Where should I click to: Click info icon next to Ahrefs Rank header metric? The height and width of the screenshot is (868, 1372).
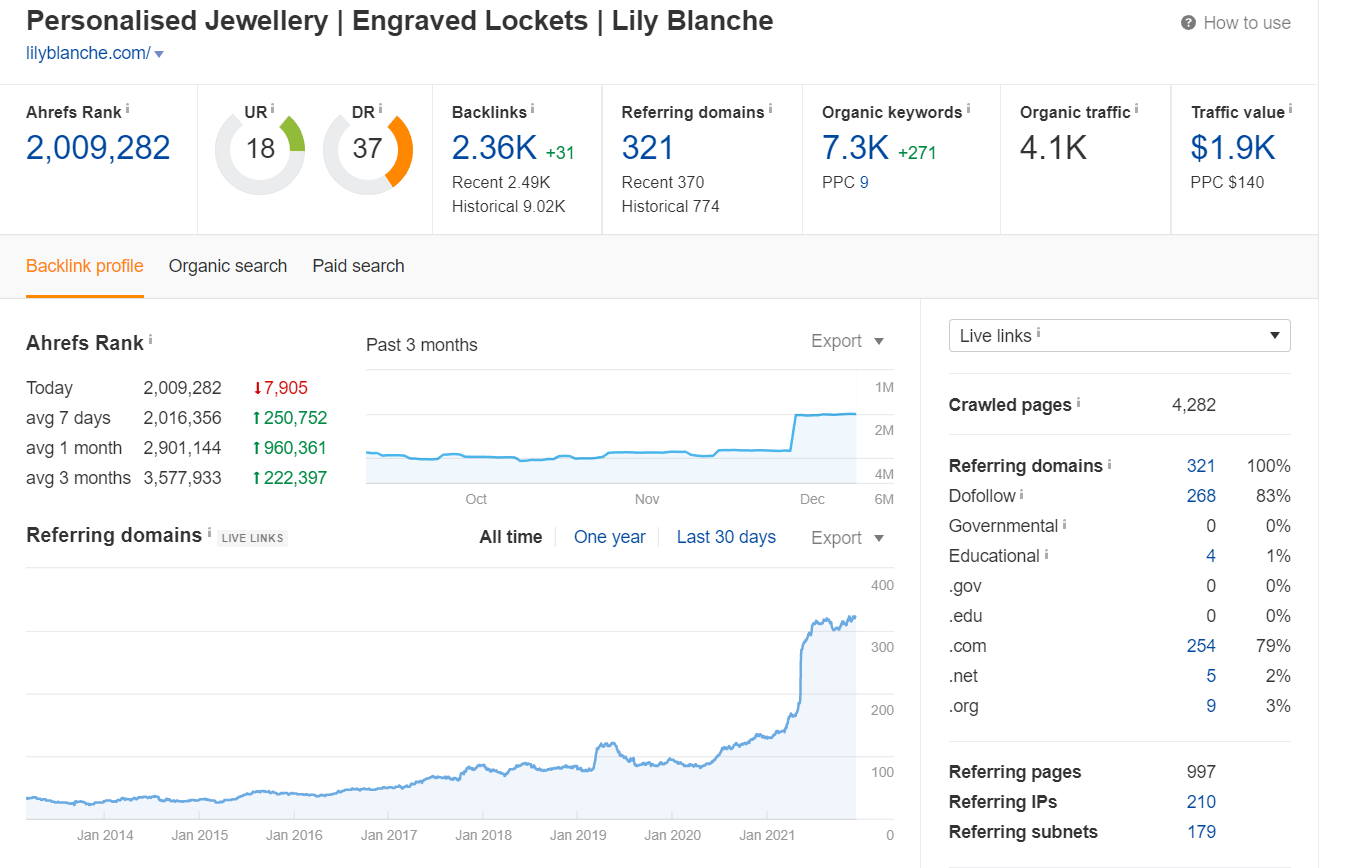(x=128, y=108)
